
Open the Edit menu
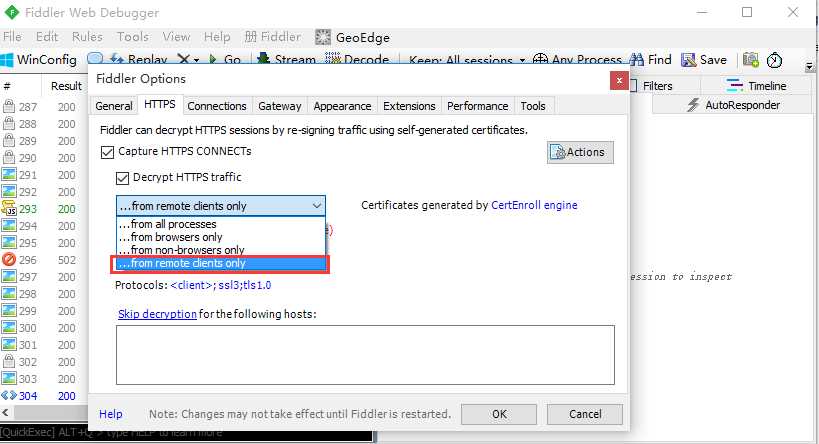(46, 37)
